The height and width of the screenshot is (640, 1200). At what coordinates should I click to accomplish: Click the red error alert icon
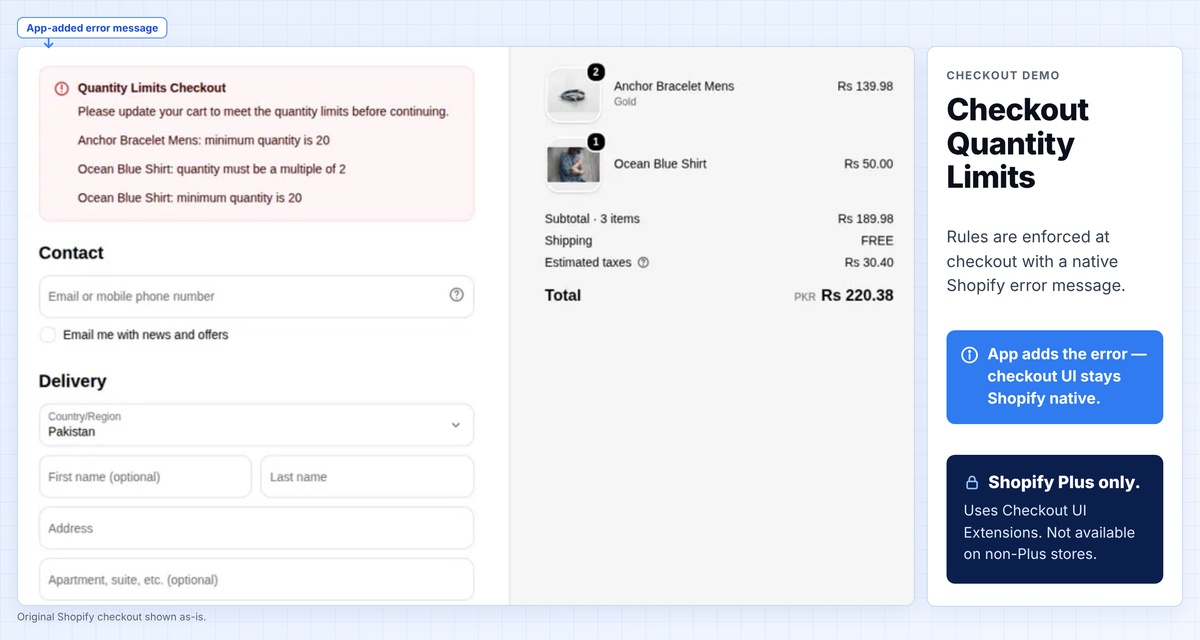pyautogui.click(x=61, y=88)
